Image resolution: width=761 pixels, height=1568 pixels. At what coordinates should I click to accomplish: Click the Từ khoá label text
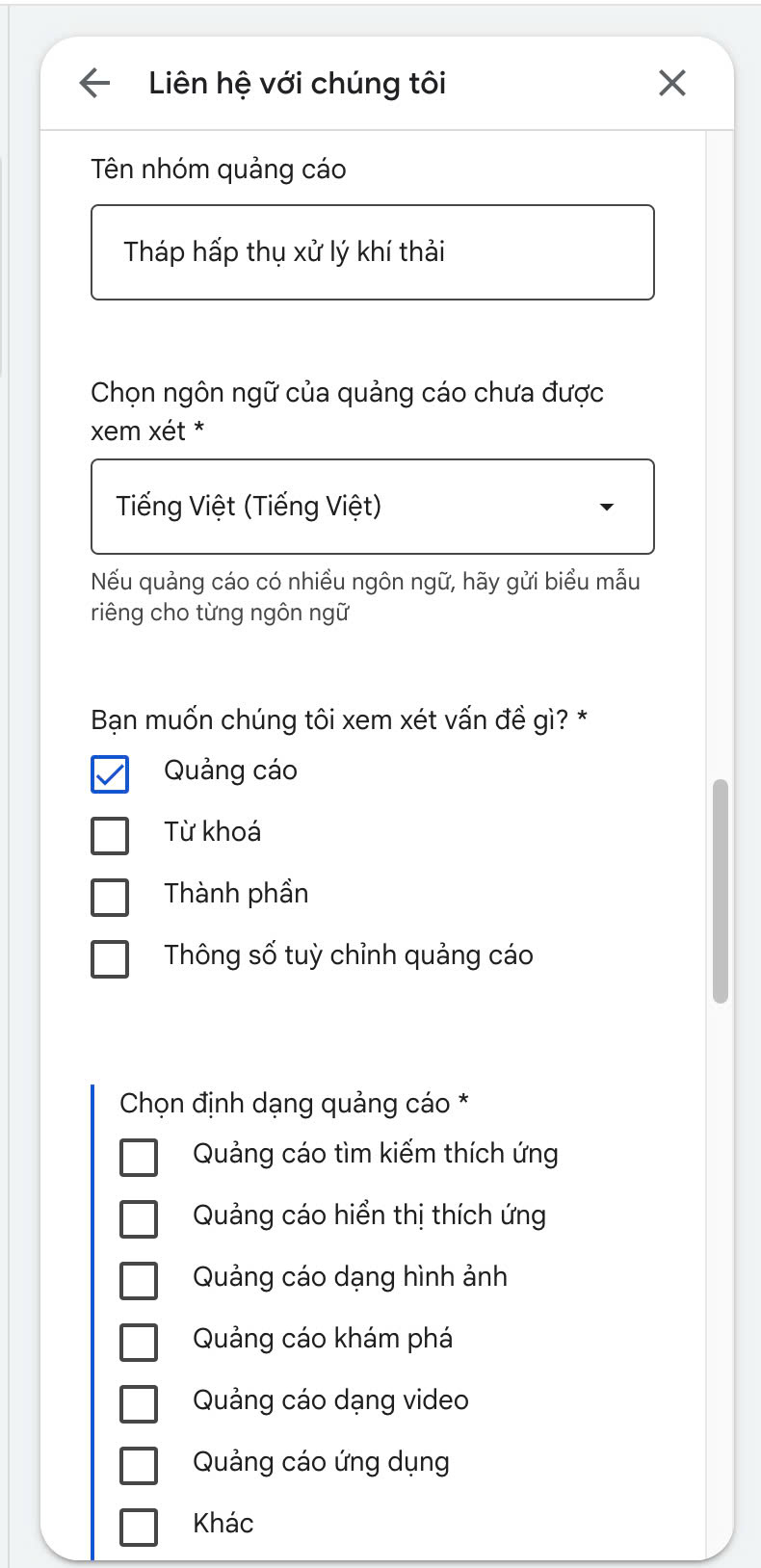coord(213,832)
